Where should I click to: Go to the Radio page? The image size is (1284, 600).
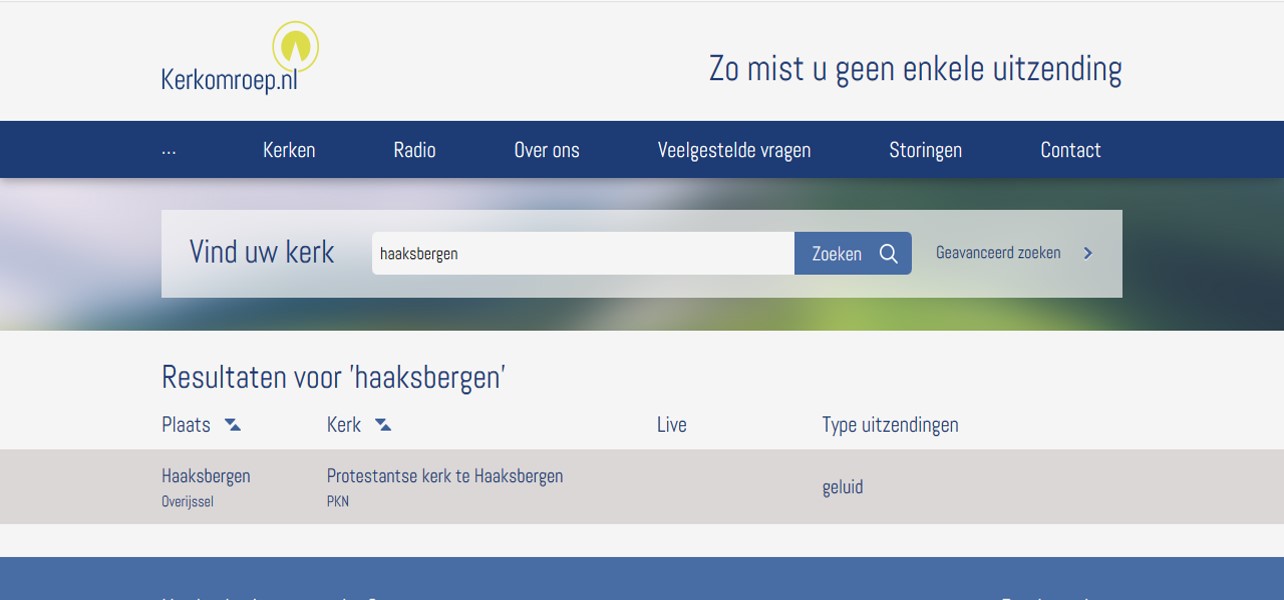click(x=415, y=150)
